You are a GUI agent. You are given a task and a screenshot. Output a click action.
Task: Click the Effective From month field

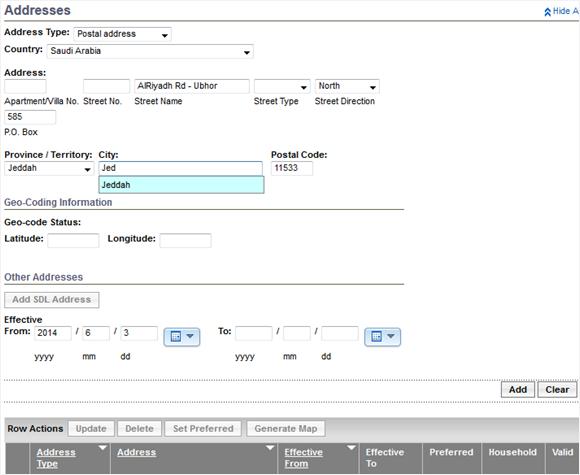(x=96, y=333)
